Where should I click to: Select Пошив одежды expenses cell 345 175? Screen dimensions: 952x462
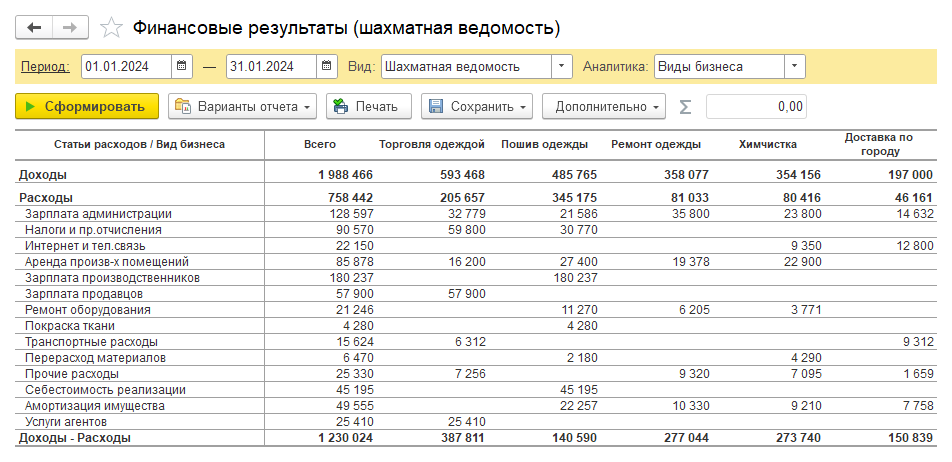click(x=574, y=198)
